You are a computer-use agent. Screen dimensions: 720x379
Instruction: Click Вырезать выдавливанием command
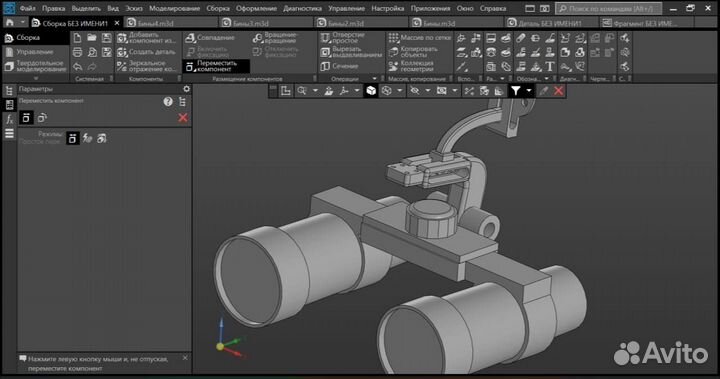point(351,52)
